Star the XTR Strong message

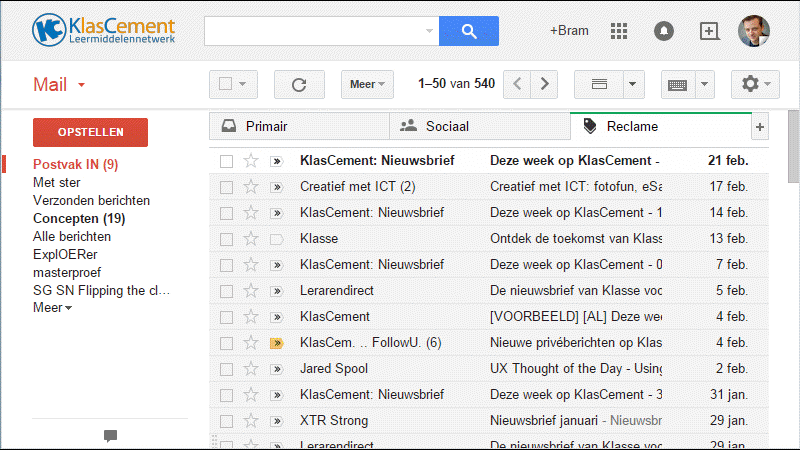(251, 421)
